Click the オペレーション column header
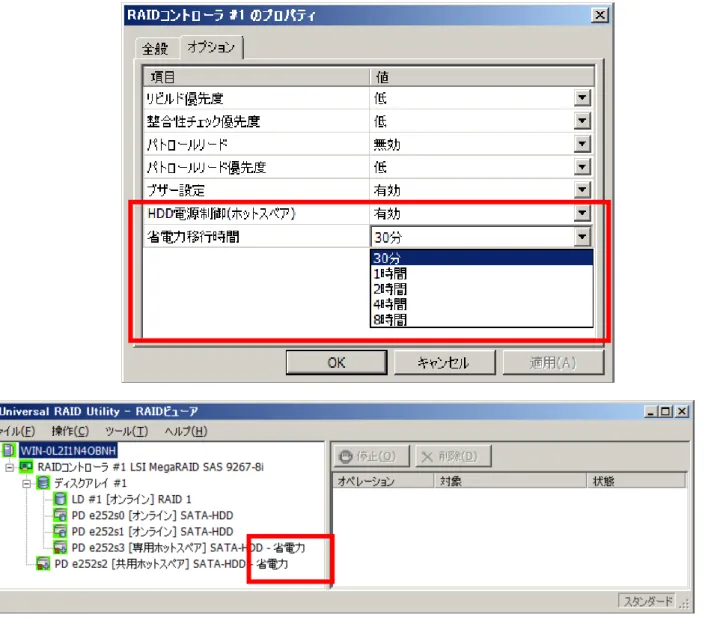 [383, 481]
